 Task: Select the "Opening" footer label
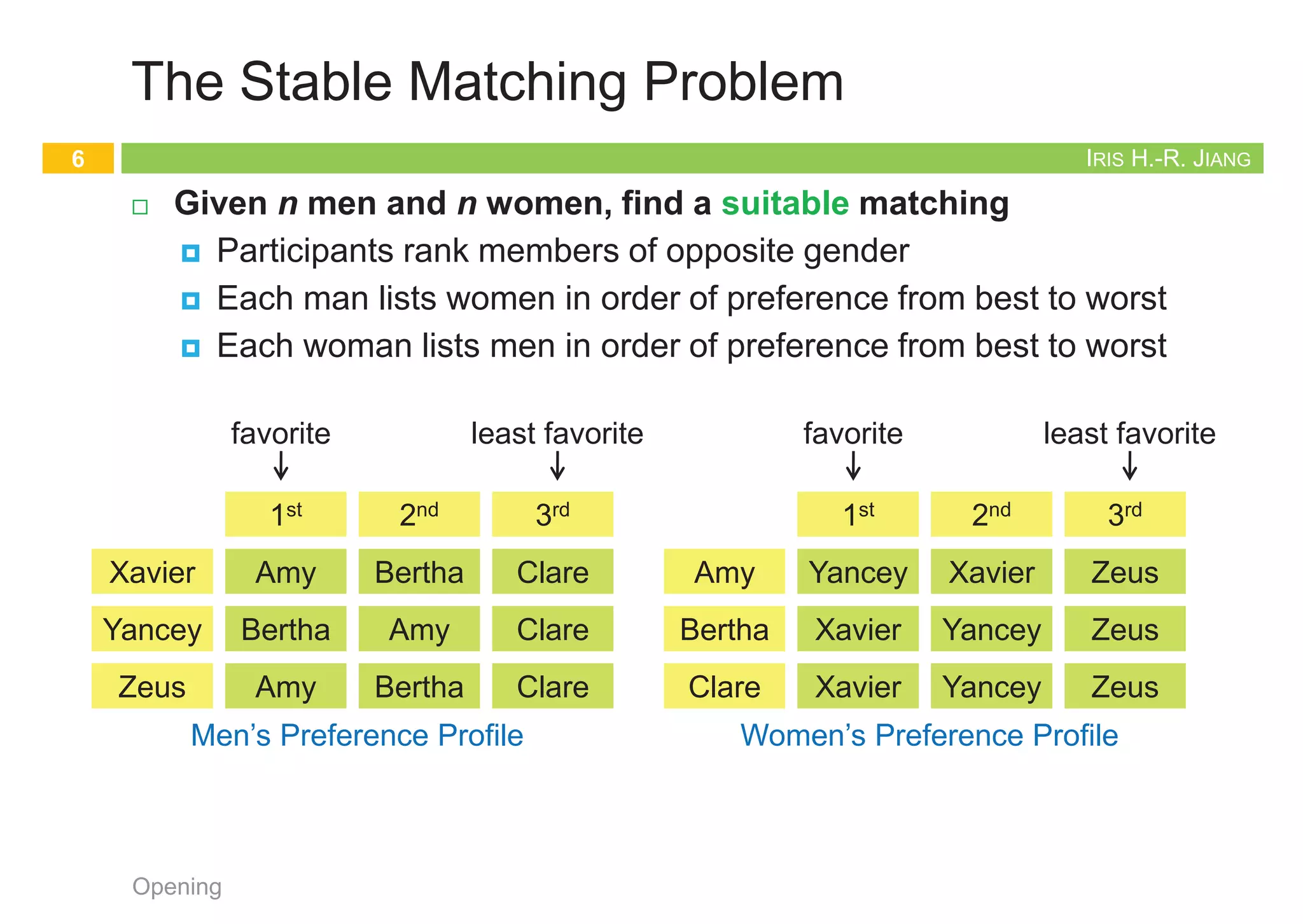click(177, 886)
